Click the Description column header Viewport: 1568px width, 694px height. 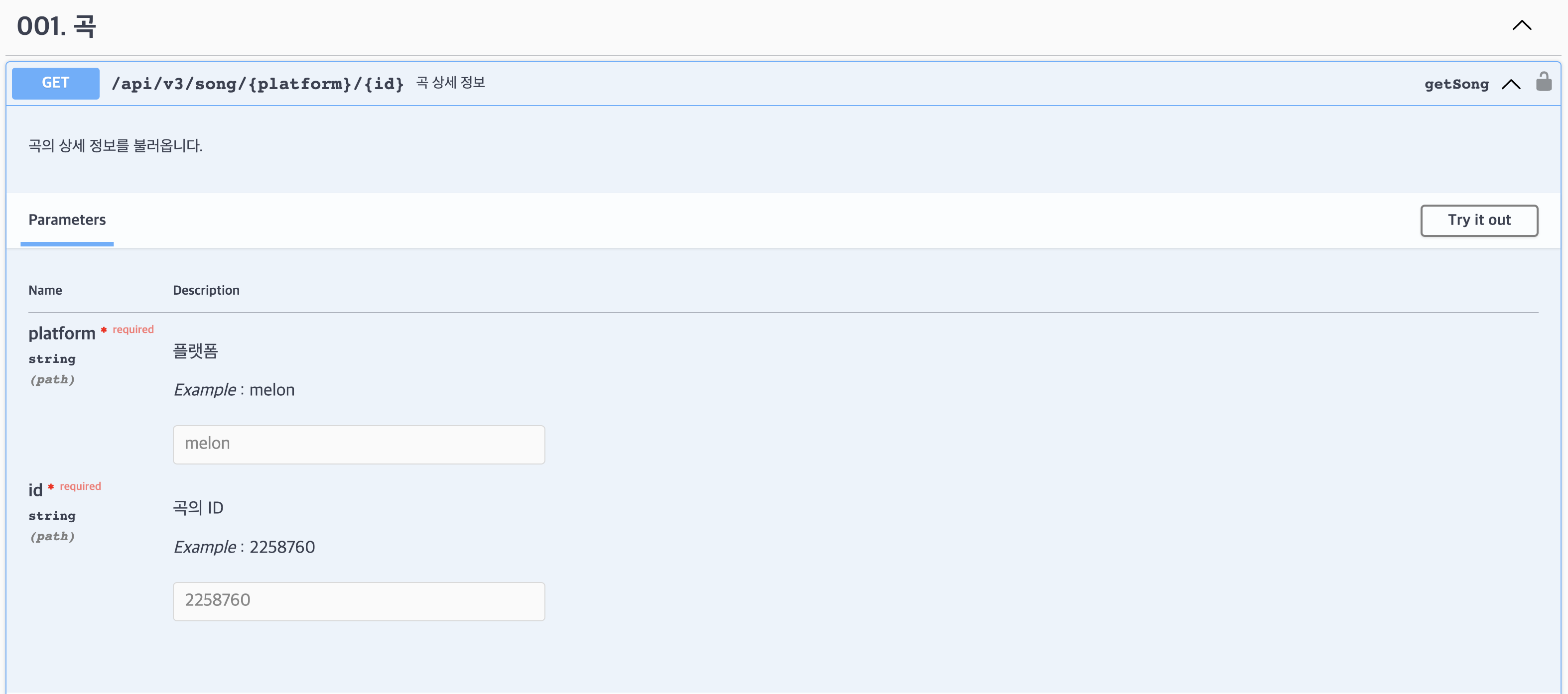pyautogui.click(x=206, y=290)
